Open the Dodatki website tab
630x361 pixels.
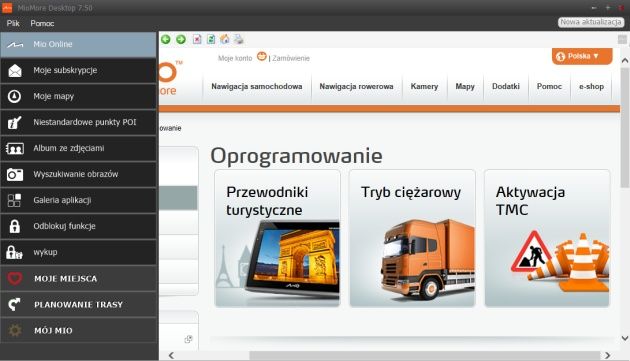(x=506, y=86)
